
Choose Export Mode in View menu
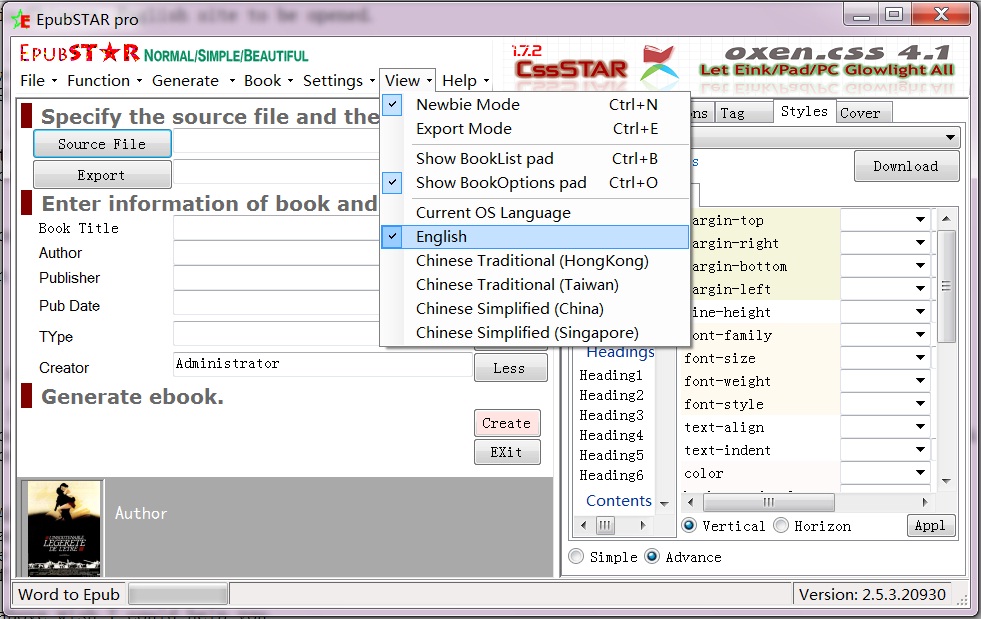coord(535,128)
